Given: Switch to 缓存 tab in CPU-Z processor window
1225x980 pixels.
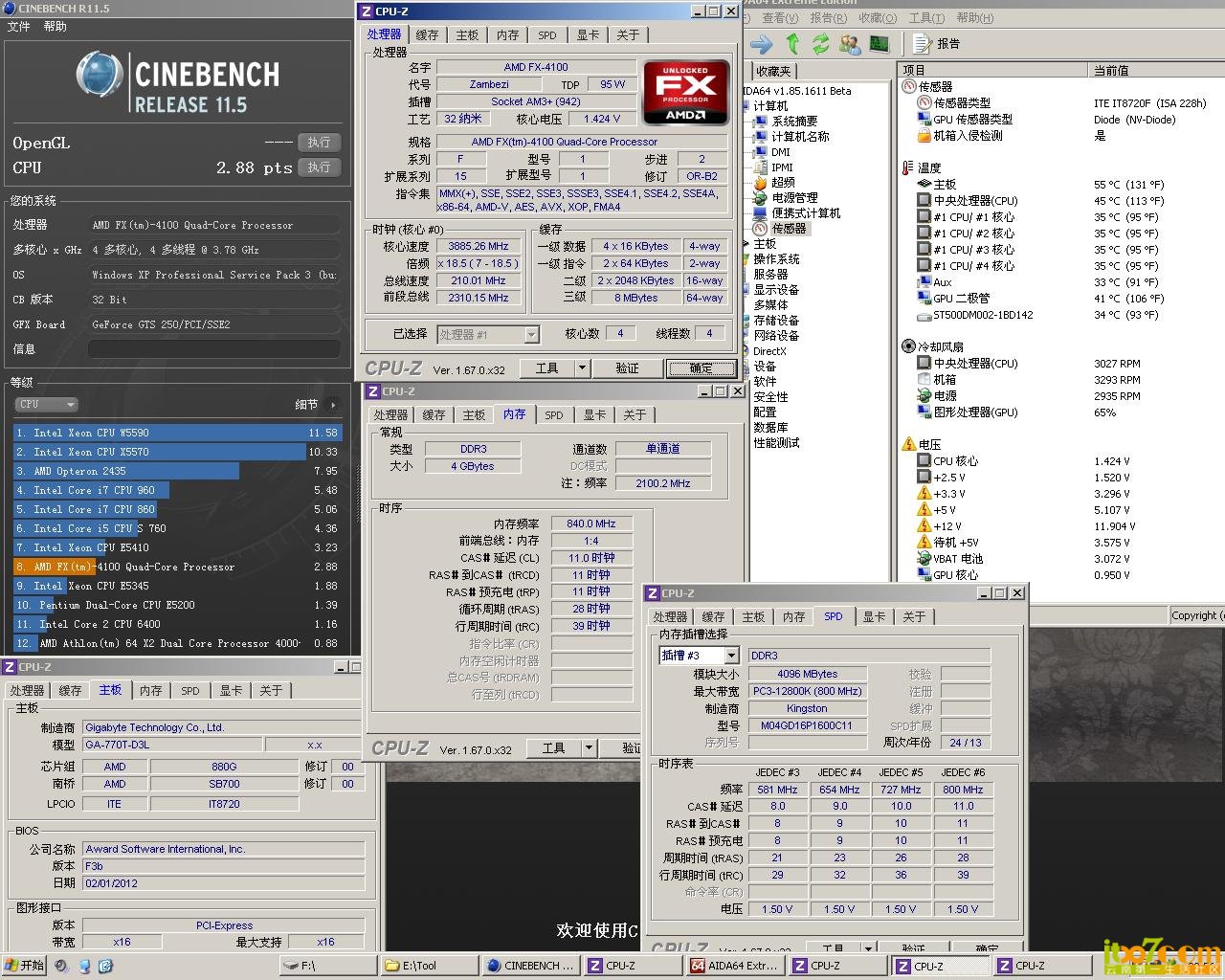Looking at the screenshot, I should click(427, 35).
